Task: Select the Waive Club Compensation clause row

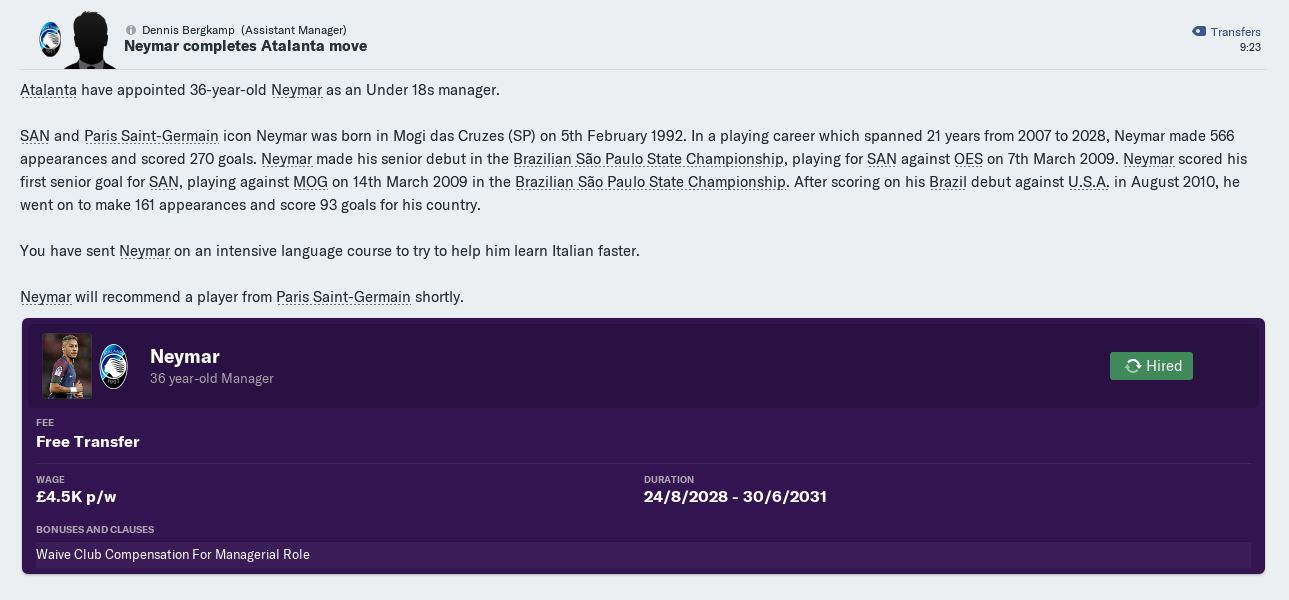Action: [642, 555]
